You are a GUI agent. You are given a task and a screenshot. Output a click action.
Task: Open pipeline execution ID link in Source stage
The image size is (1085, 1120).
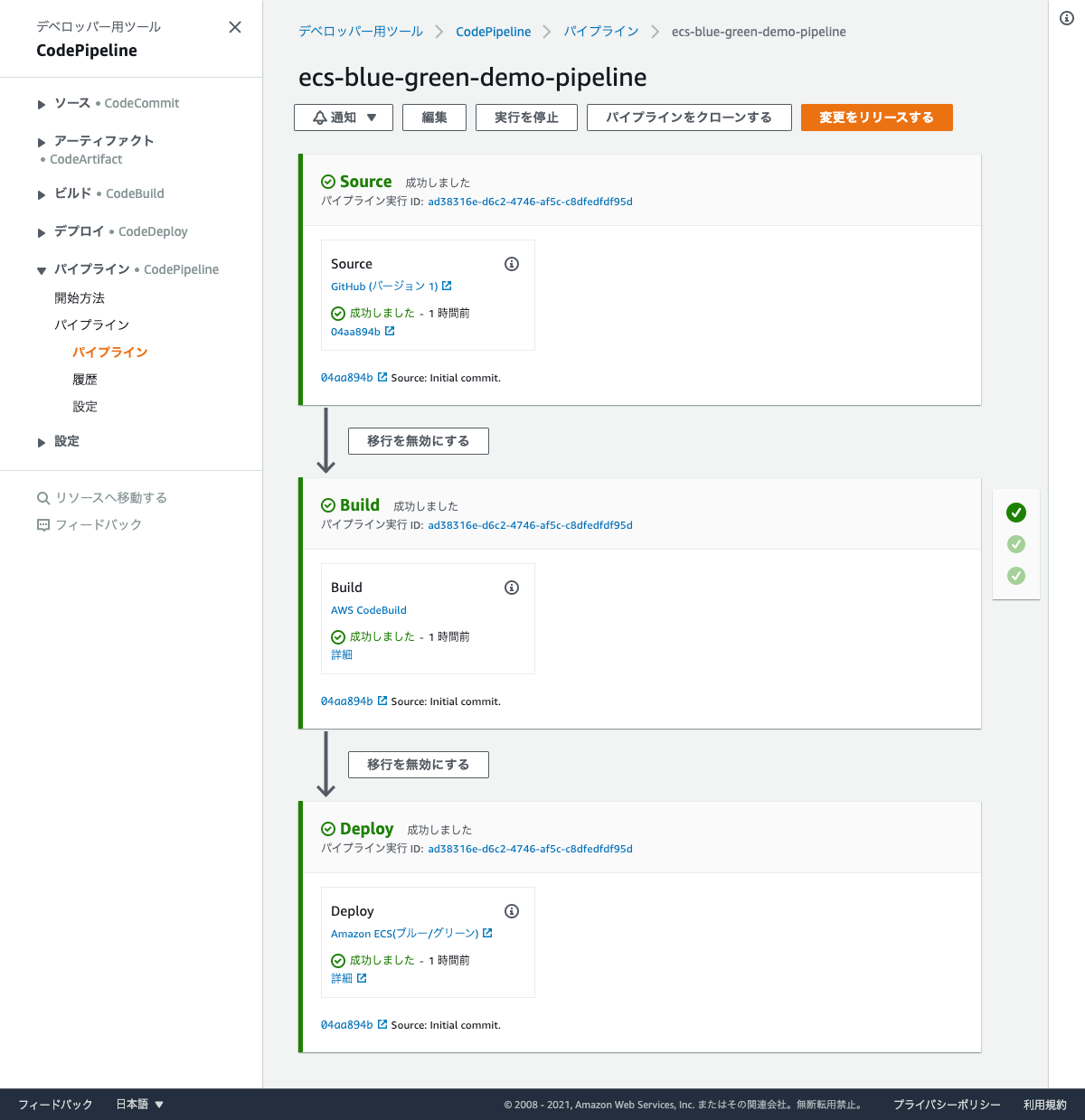click(x=530, y=202)
